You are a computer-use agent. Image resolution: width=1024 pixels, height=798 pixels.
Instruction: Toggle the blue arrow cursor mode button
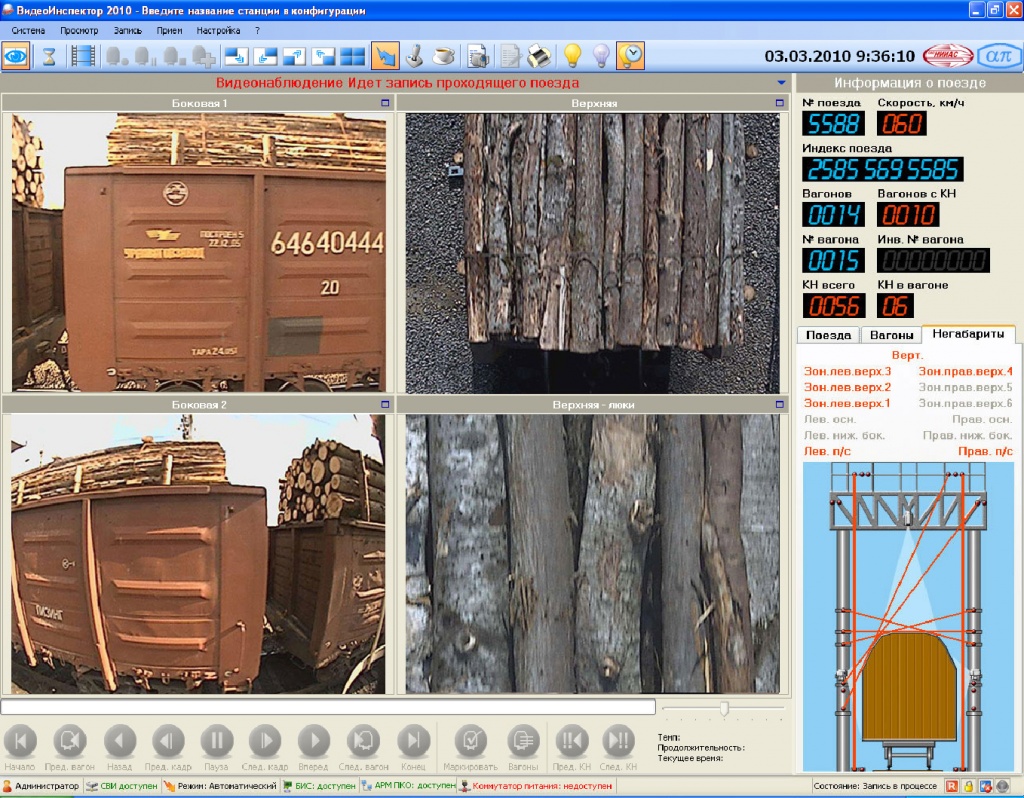(384, 56)
